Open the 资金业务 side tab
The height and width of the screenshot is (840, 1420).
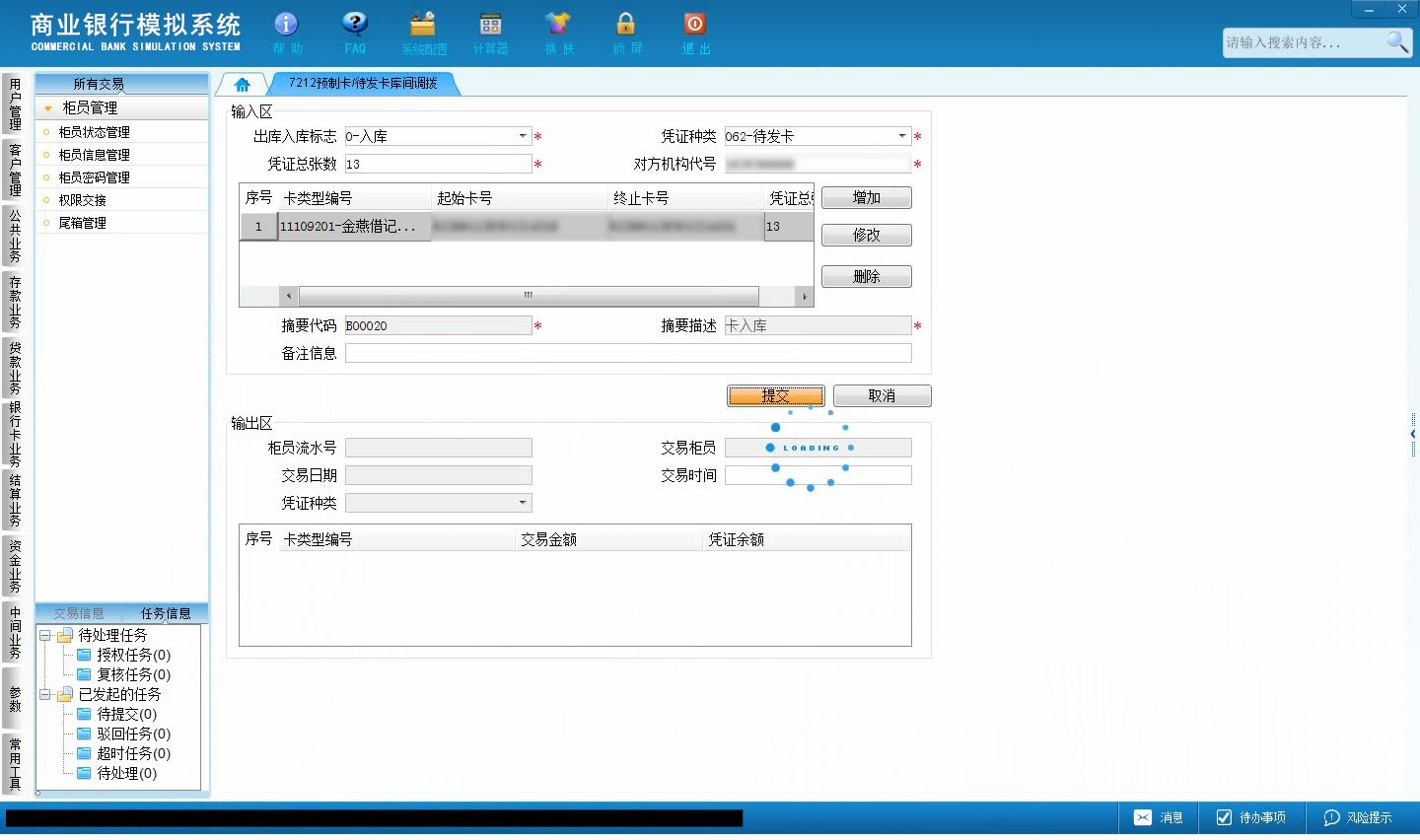(x=14, y=566)
